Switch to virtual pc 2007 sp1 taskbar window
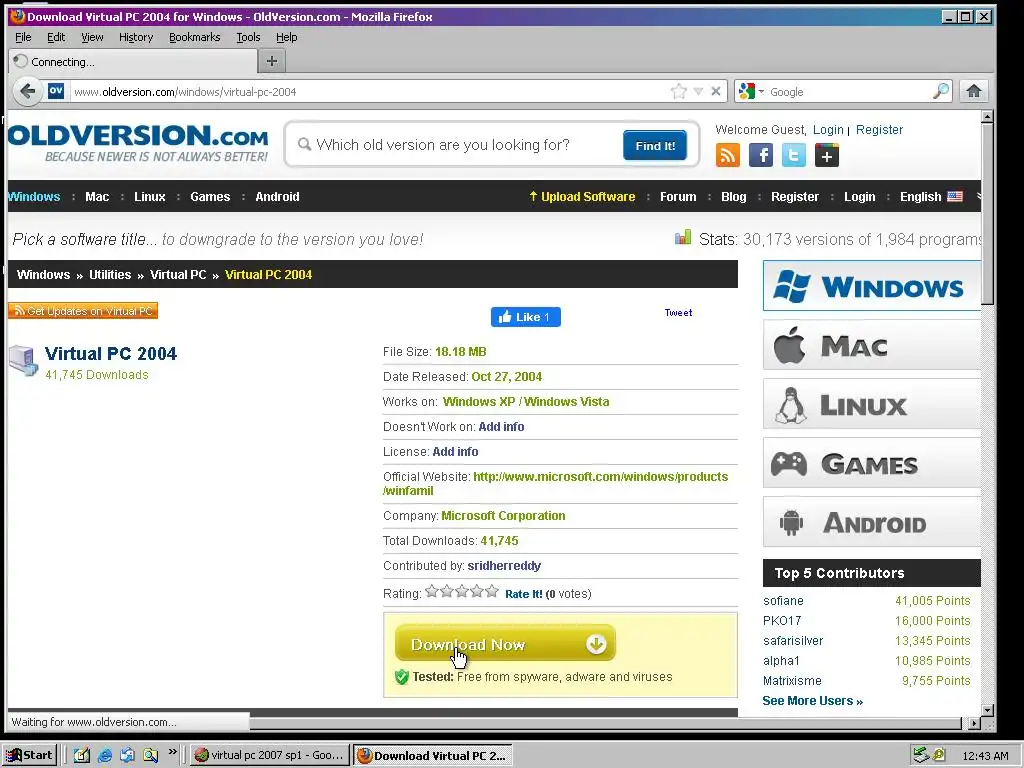Viewport: 1024px width, 768px height. [x=269, y=756]
